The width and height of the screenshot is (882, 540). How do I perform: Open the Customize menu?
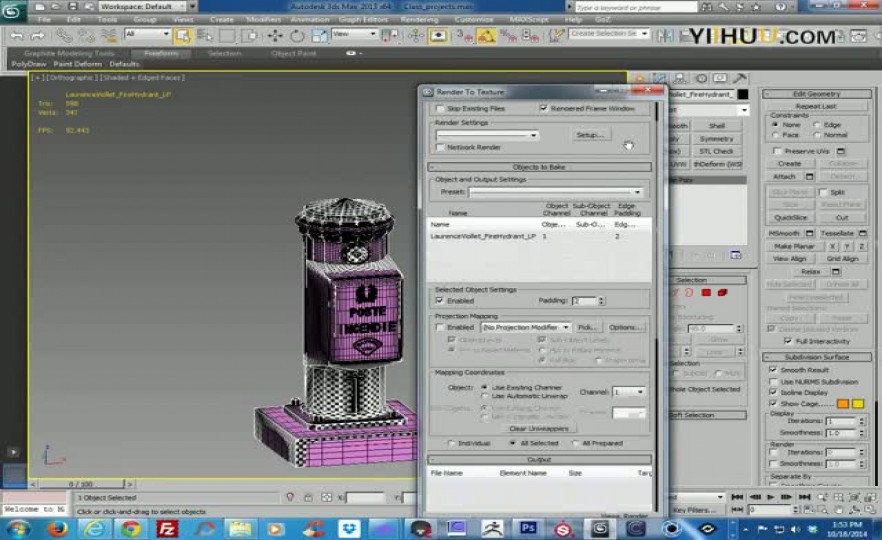474,20
